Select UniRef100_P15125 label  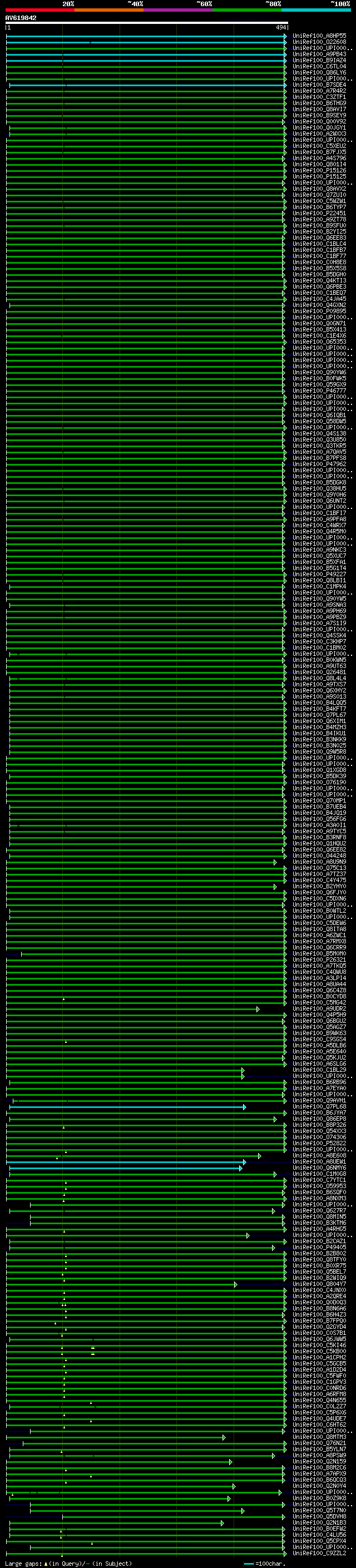click(319, 176)
